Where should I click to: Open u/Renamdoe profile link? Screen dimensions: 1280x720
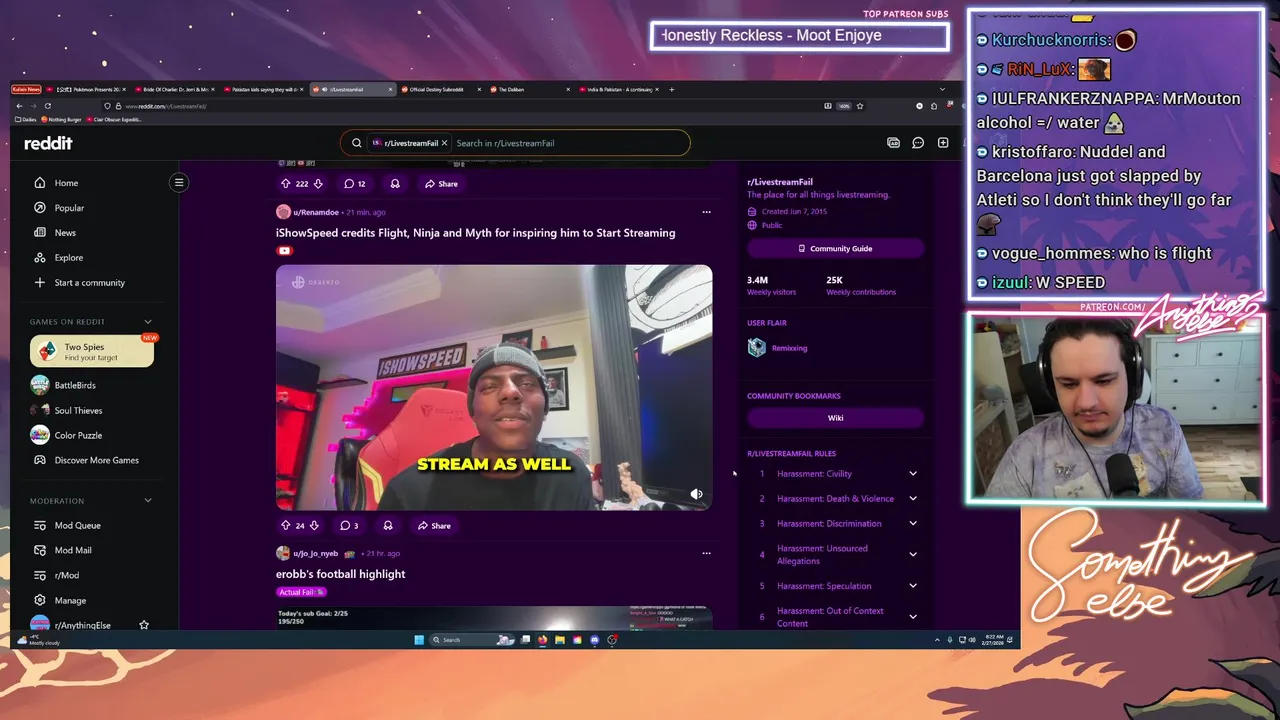[316, 212]
